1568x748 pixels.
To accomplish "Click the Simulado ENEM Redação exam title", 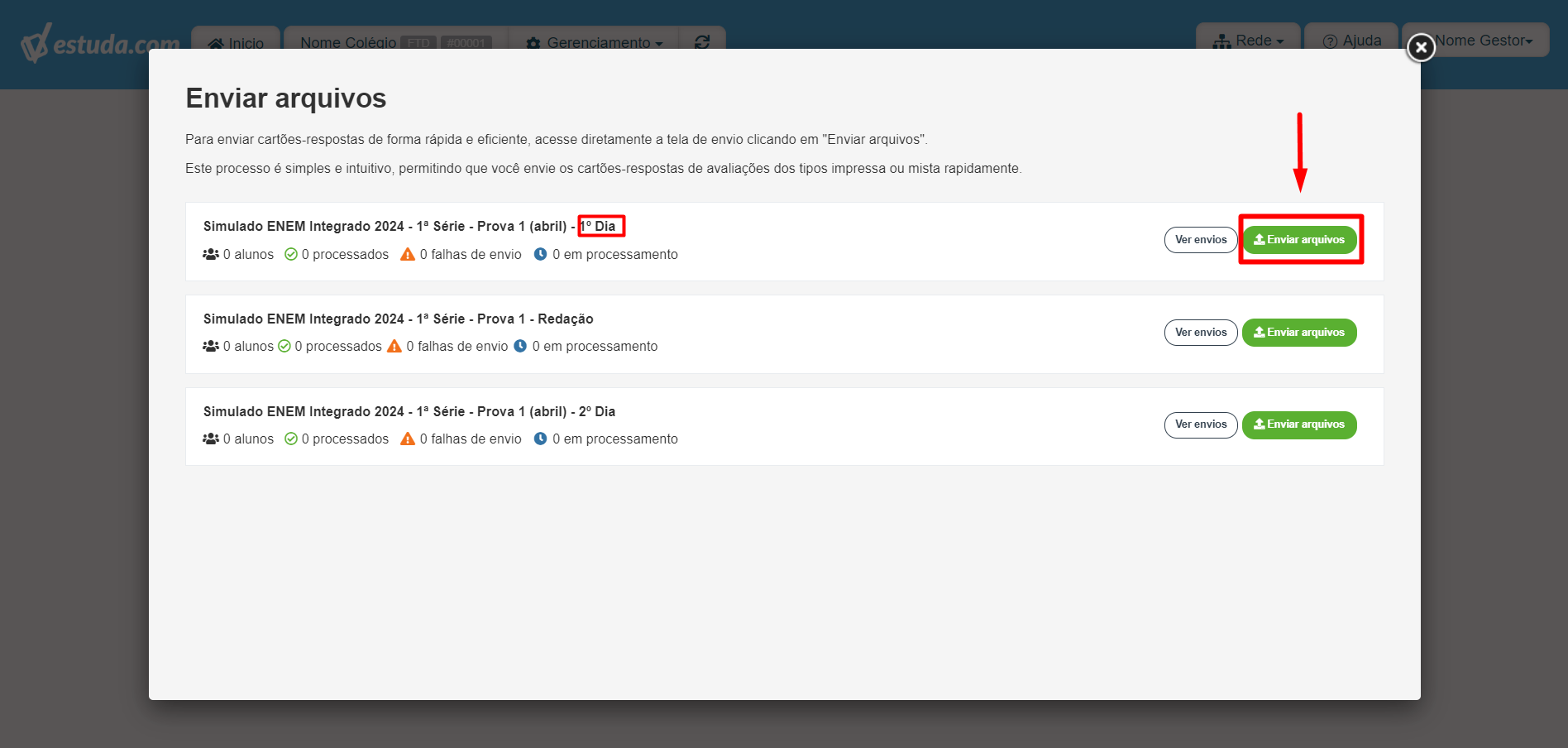I will (x=399, y=319).
